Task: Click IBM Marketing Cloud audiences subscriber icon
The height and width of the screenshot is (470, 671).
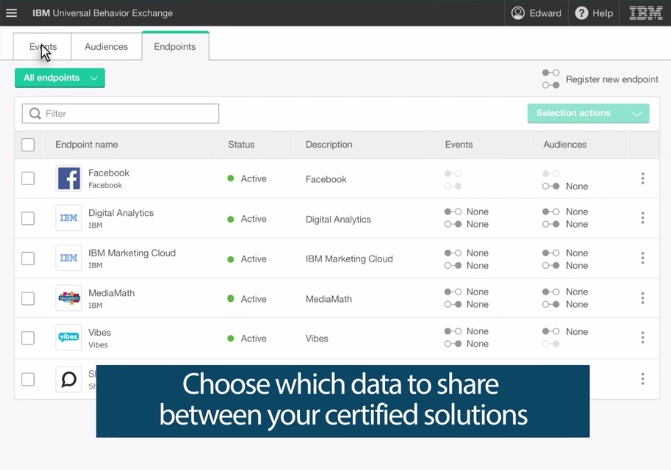Action: coord(551,265)
